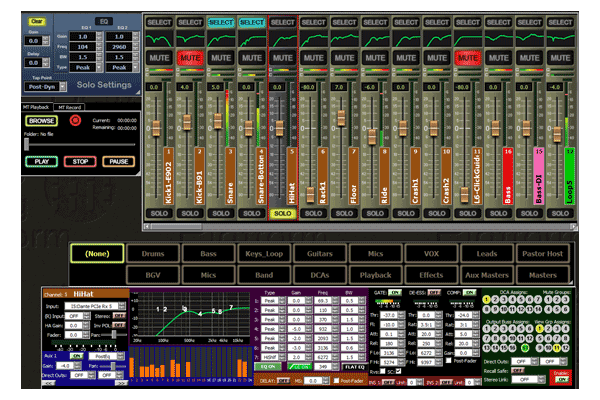This screenshot has width=600, height=400.
Task: Toggle output buss assign 13
Action: coord(486,348)
